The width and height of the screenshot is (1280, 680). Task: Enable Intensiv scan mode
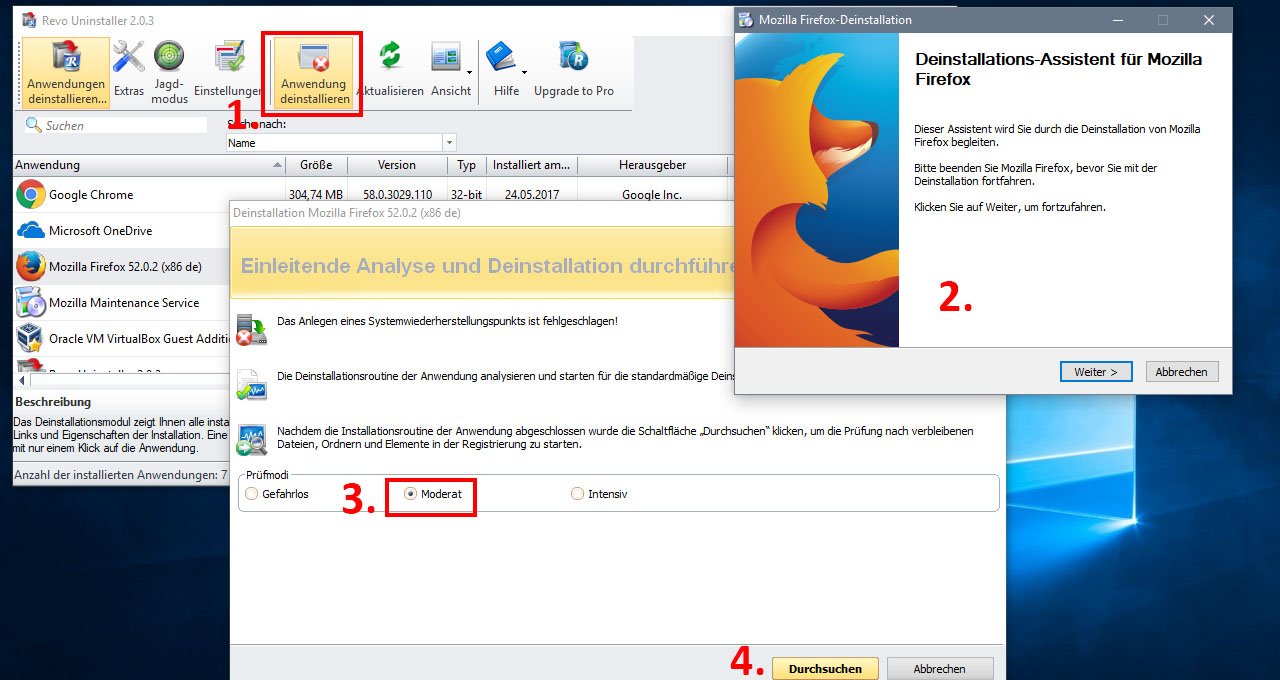[577, 494]
